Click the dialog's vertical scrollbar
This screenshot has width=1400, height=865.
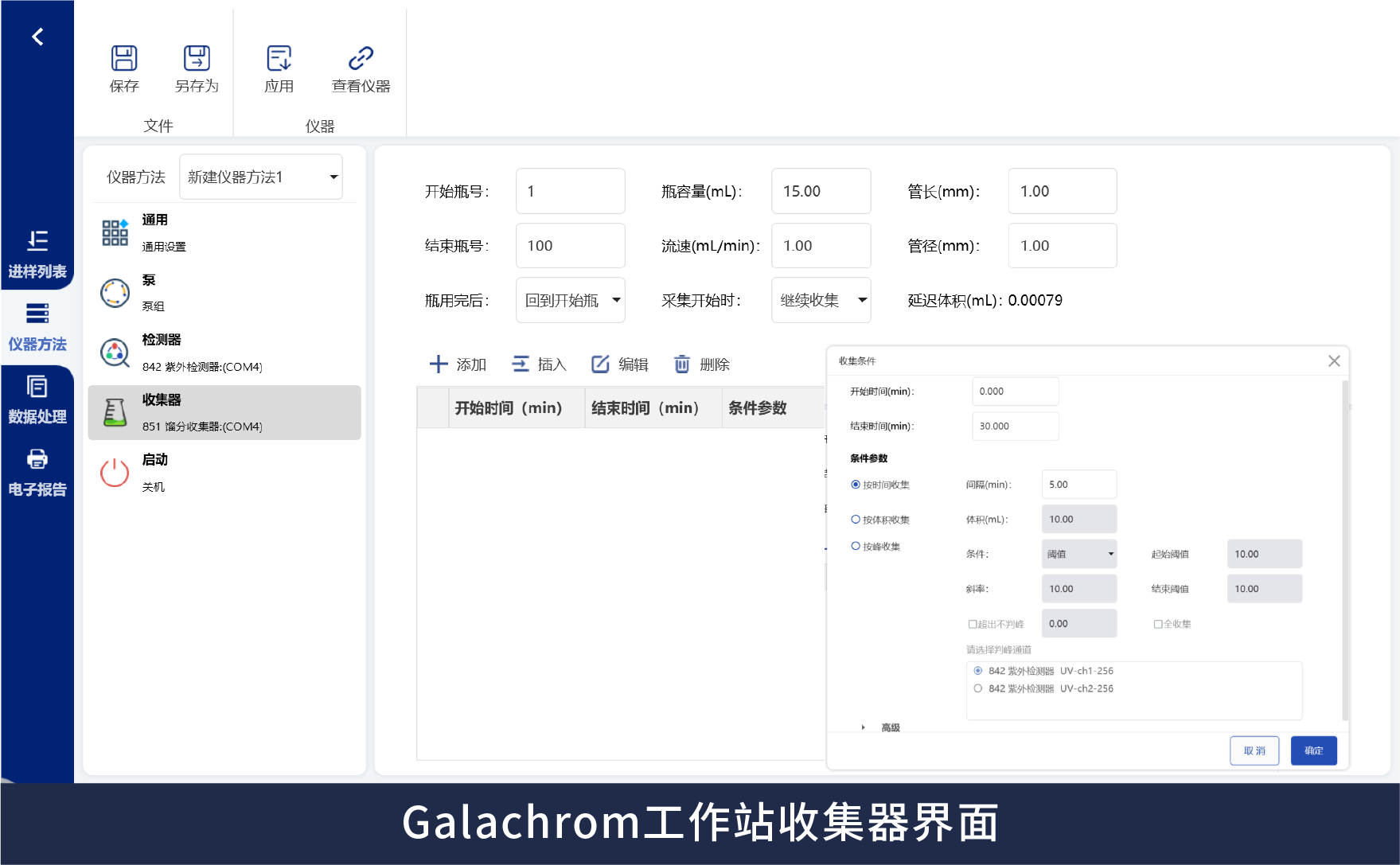(1345, 549)
